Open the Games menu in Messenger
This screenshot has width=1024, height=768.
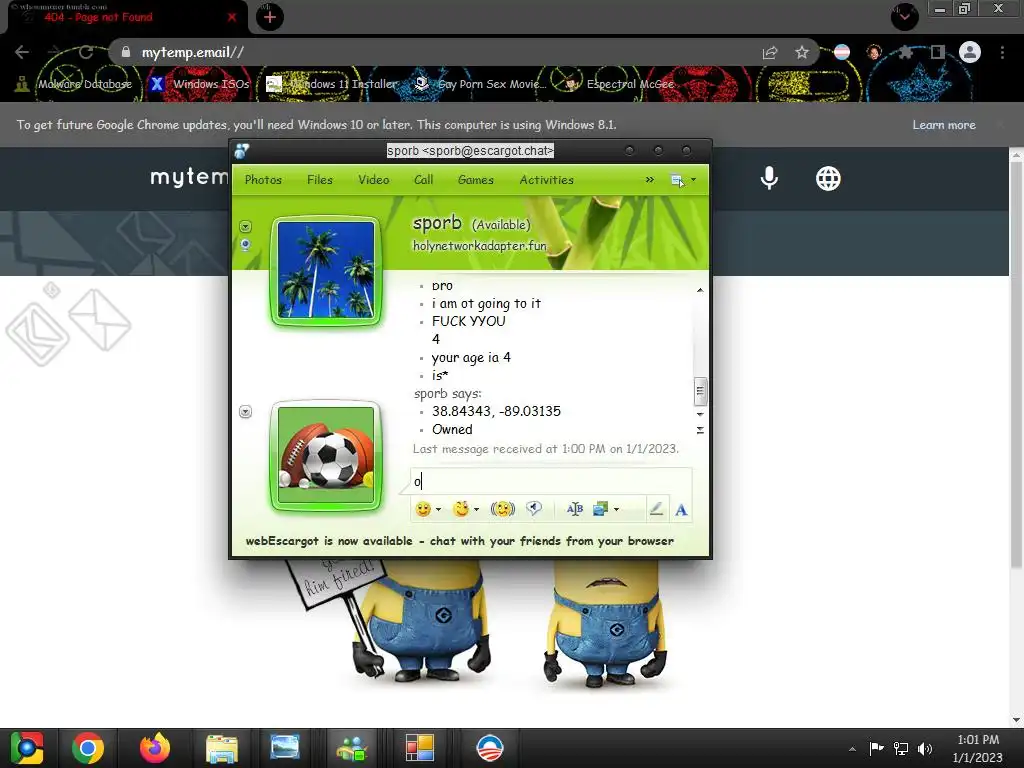pyautogui.click(x=475, y=180)
